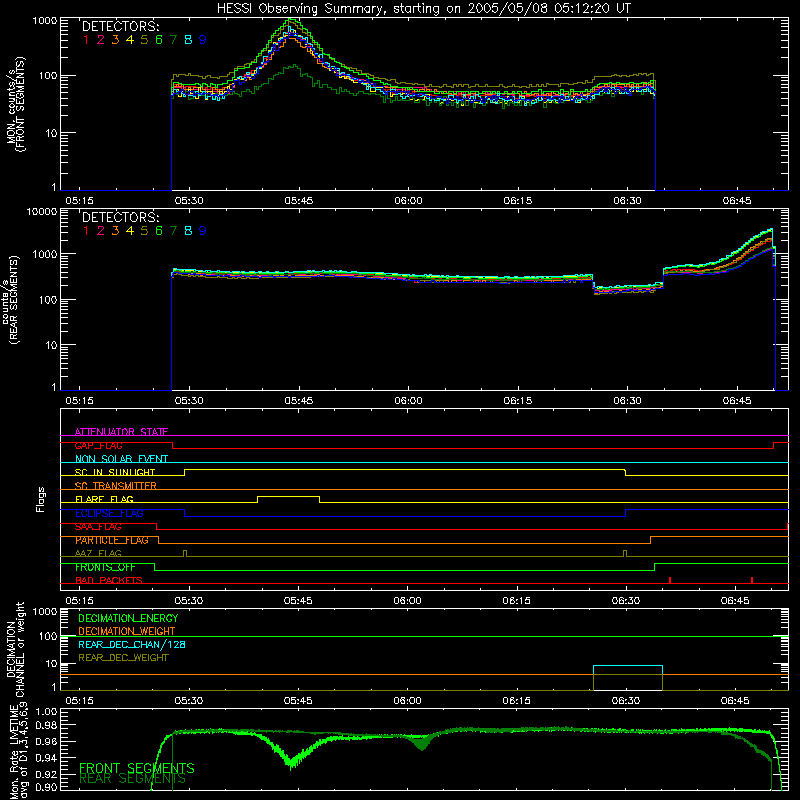Click the raised FLARE_FLAG step segment

[x=289, y=496]
